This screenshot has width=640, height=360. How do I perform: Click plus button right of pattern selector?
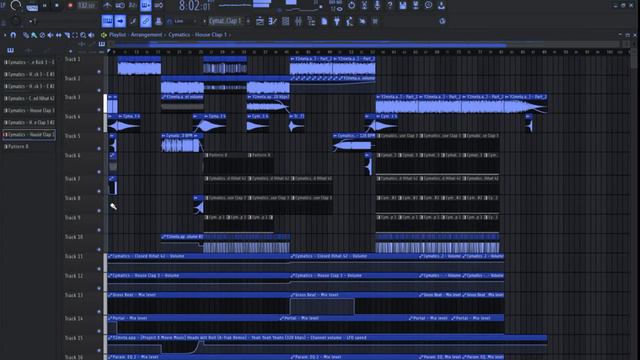[248, 21]
